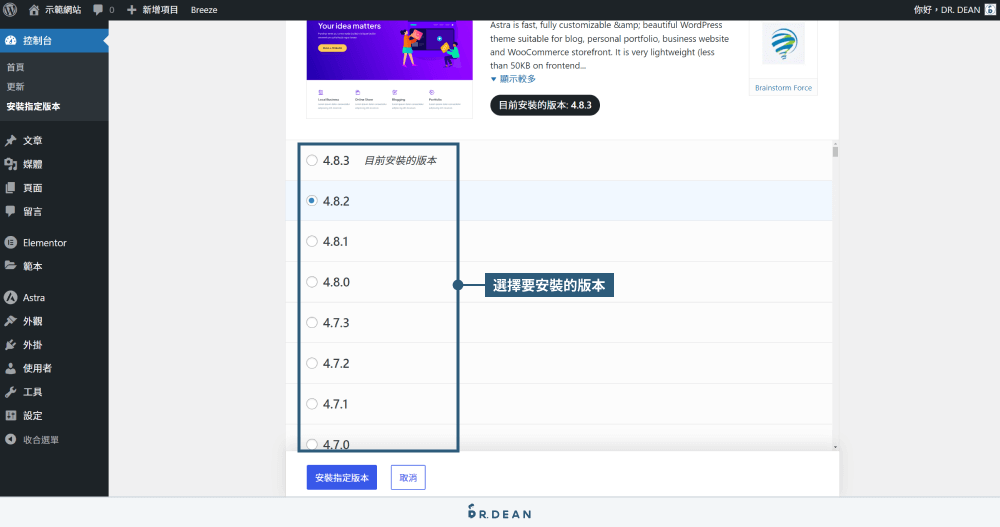Choose version 4.8.0 radio option

312,281
